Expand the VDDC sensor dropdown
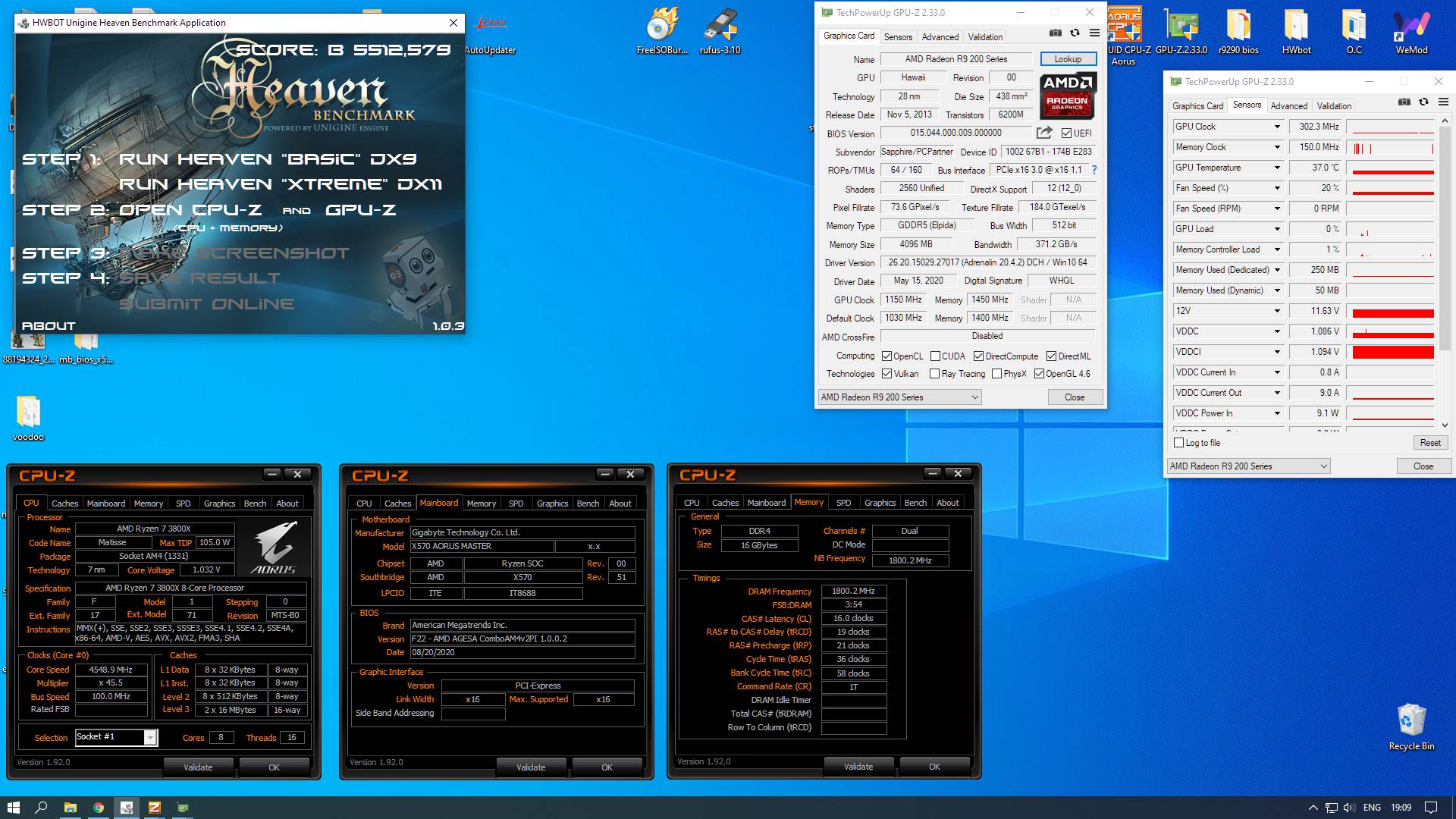The image size is (1456, 819). pyautogui.click(x=1277, y=331)
